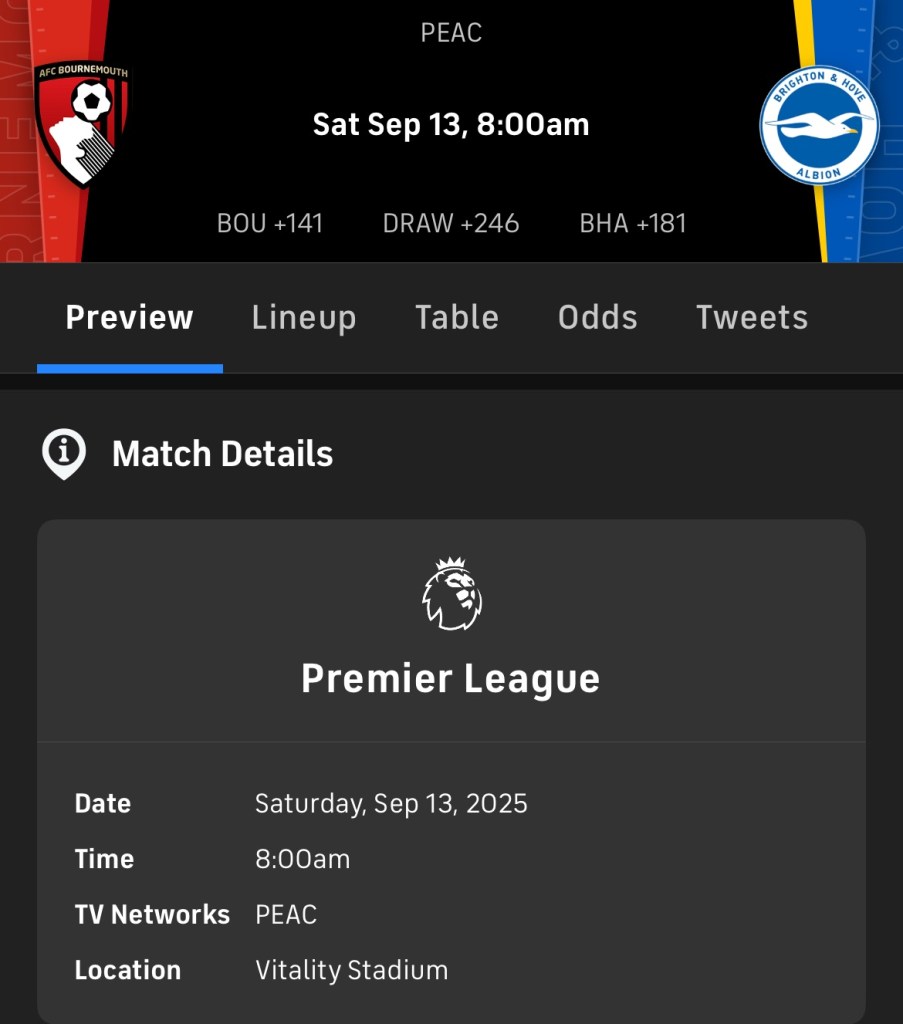The image size is (903, 1024).
Task: Tap the PEAC TV Networks value
Action: 286,915
